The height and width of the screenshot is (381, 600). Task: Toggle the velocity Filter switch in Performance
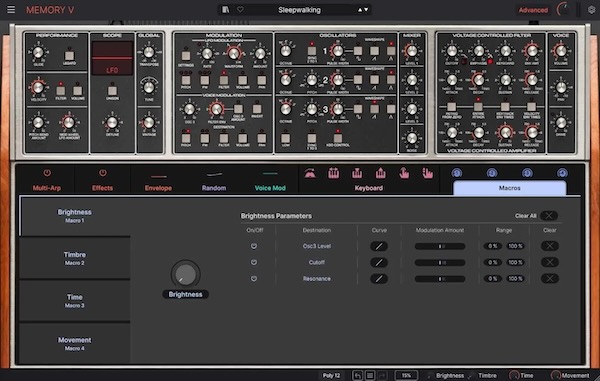[60, 90]
